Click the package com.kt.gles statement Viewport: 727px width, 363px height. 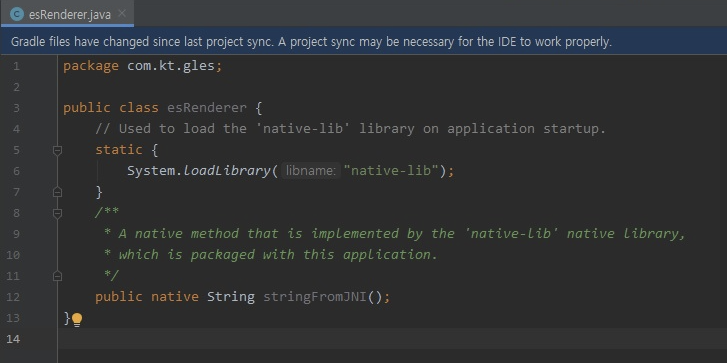pos(143,66)
